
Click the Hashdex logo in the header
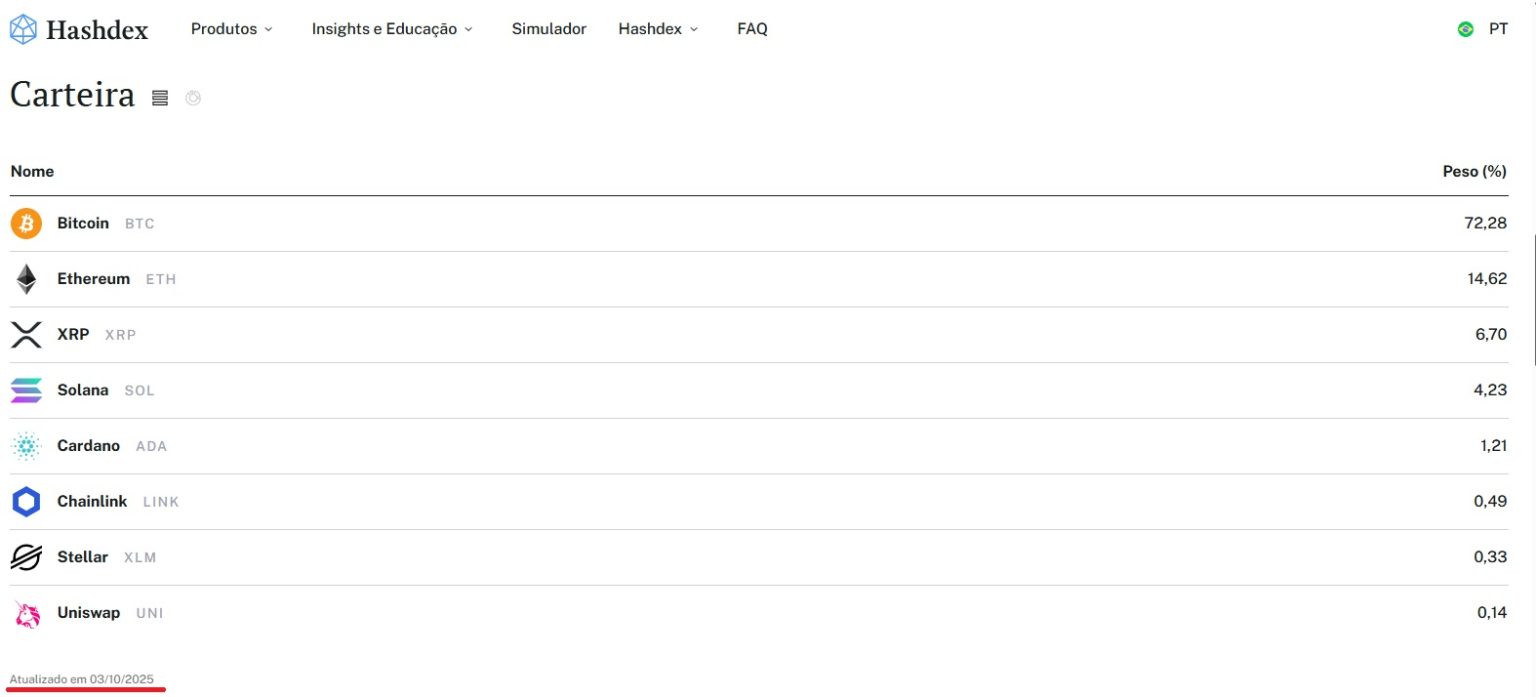(x=79, y=28)
